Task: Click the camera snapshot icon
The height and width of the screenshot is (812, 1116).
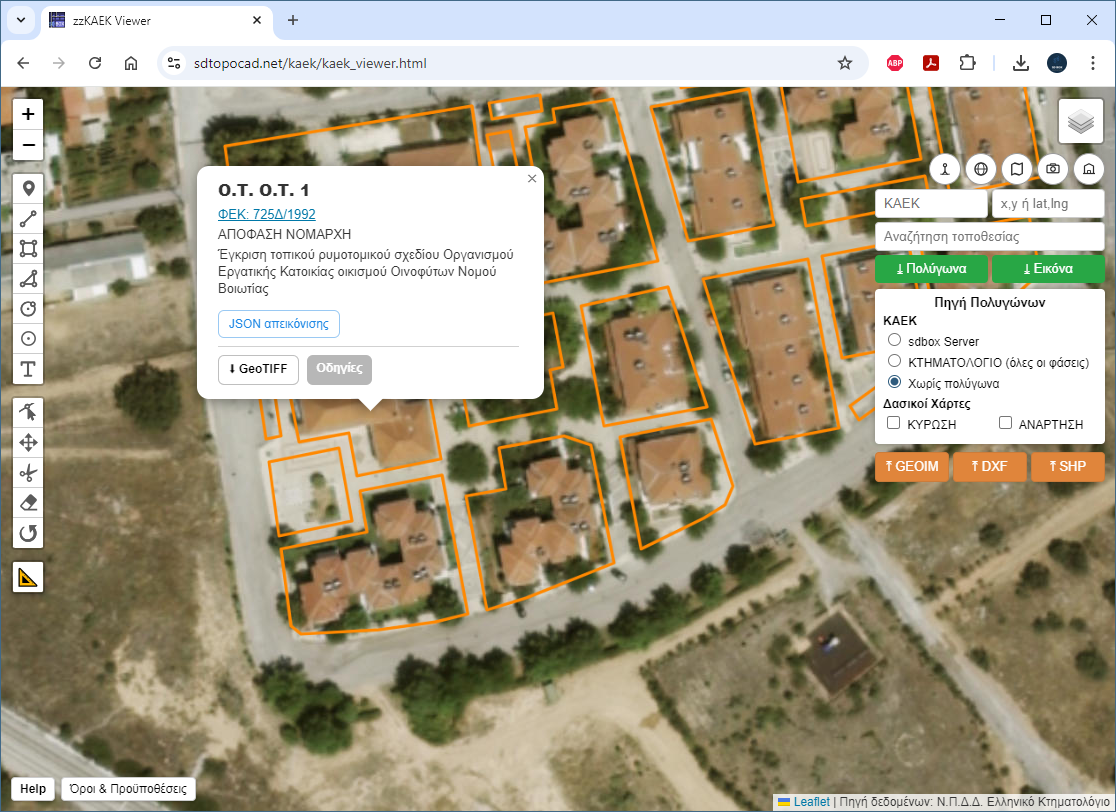Action: pos(1053,169)
